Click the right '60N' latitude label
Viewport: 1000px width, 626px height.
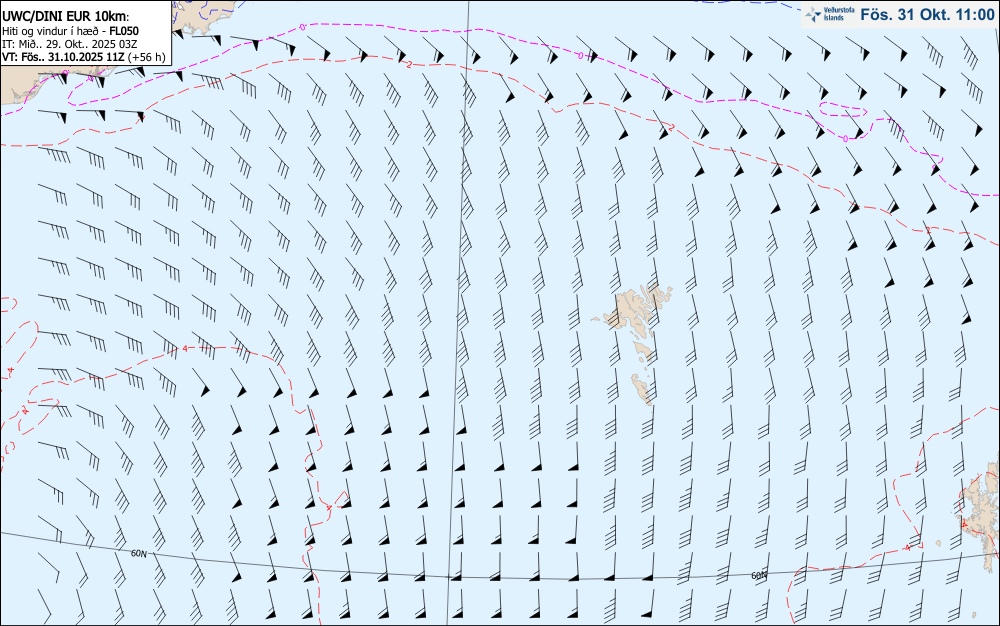[759, 576]
